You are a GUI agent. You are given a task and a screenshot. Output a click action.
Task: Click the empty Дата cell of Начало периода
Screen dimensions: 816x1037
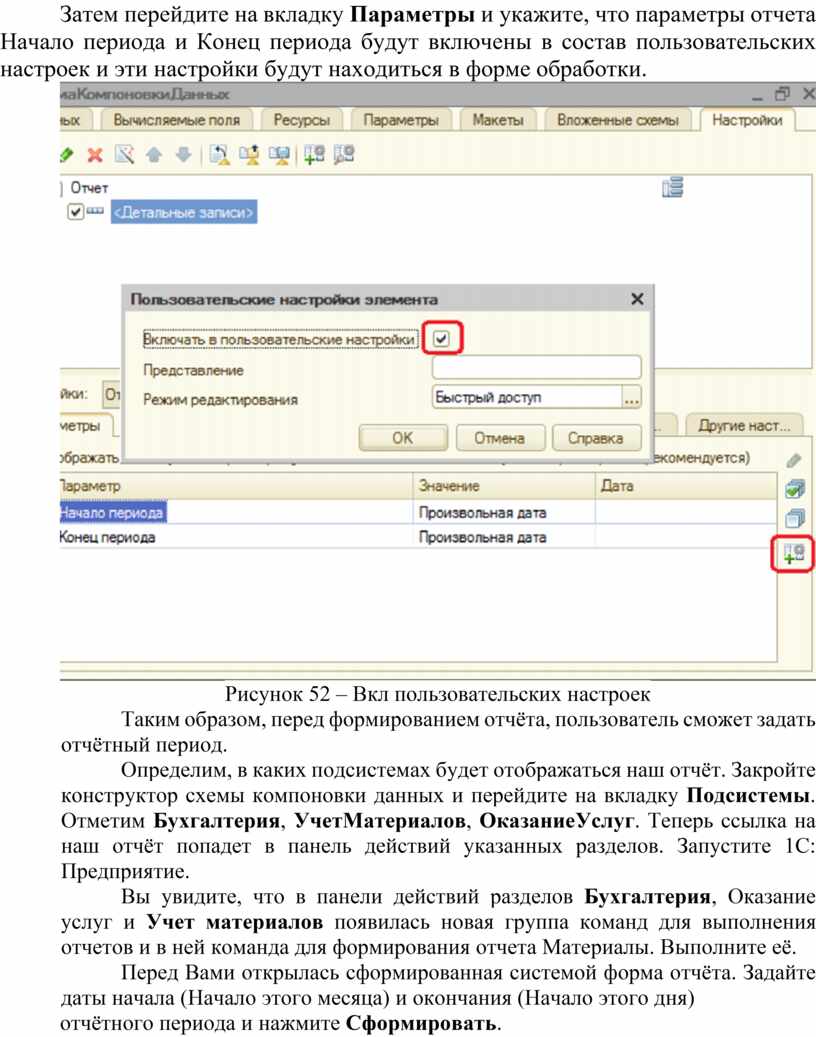[686, 513]
